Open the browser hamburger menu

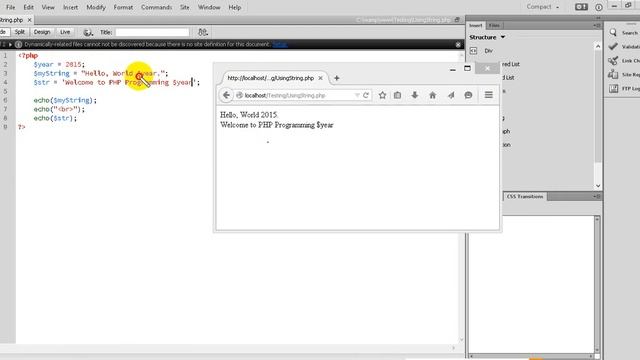pos(489,95)
